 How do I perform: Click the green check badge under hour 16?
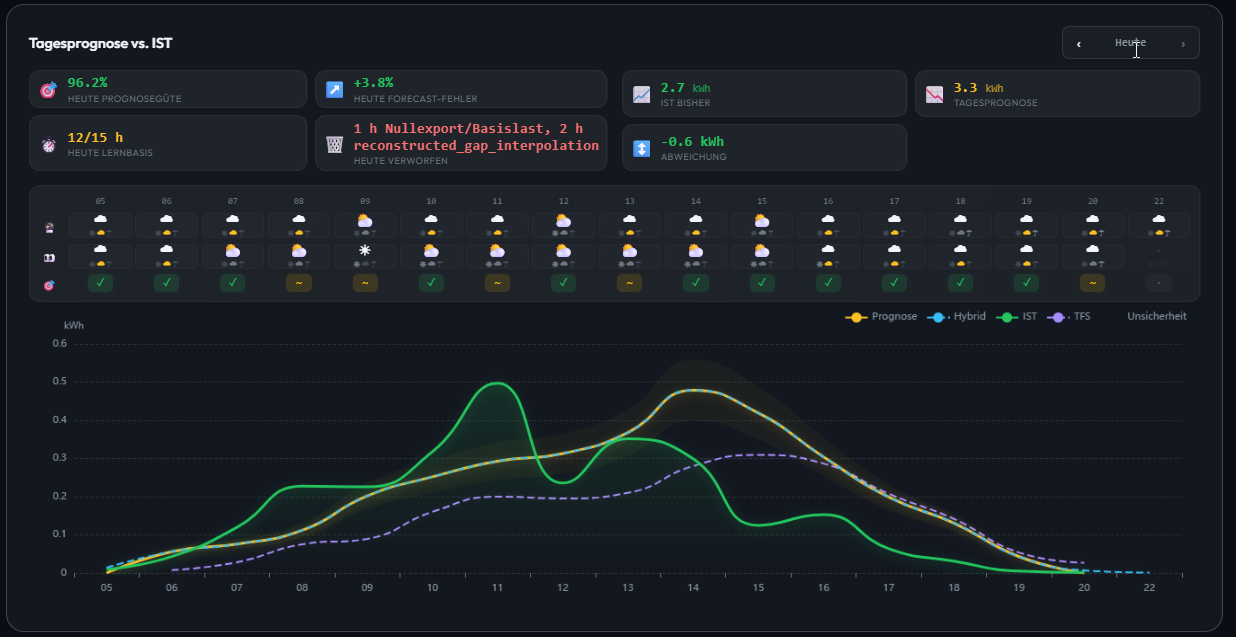coord(828,283)
